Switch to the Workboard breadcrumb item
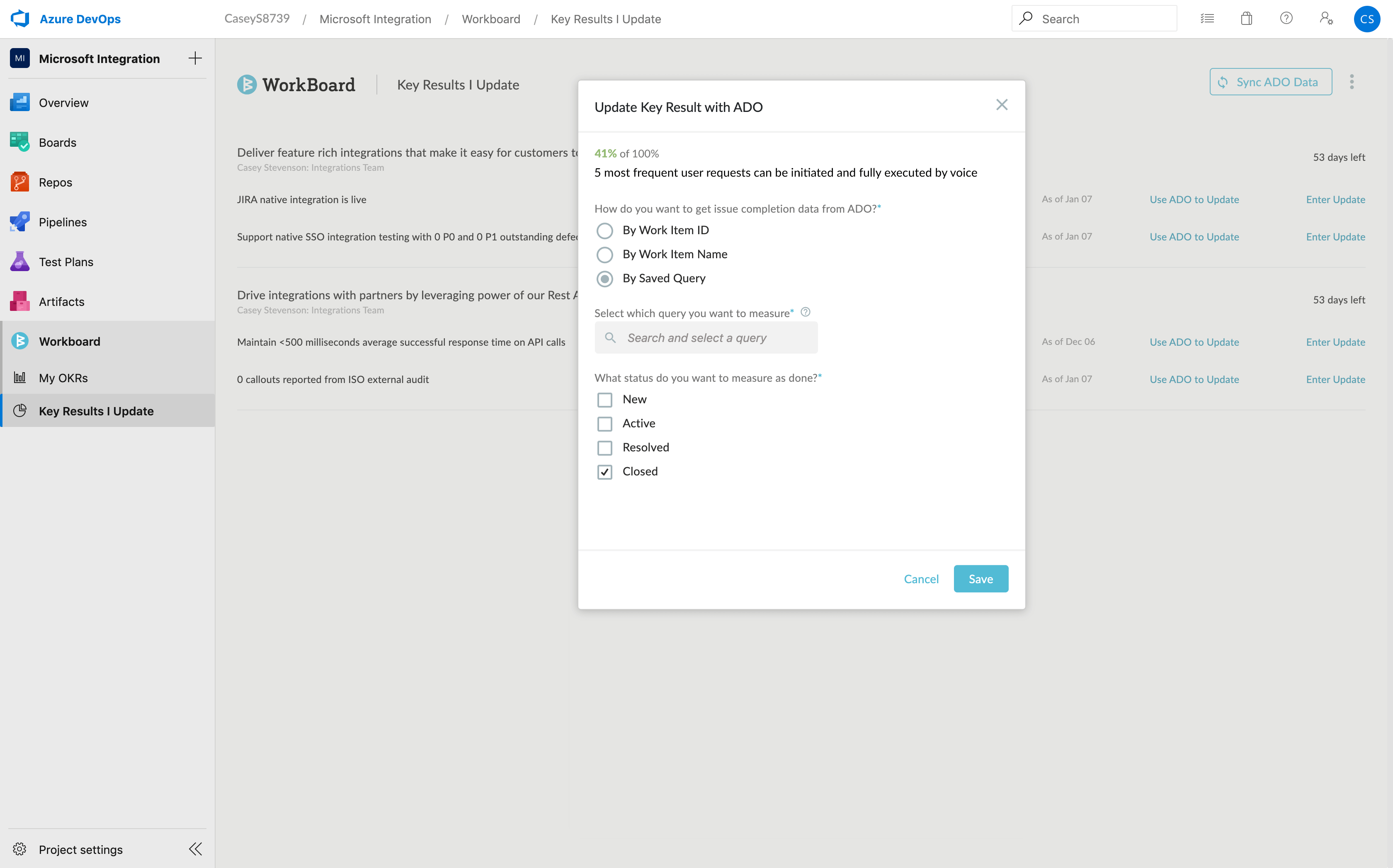1393x868 pixels. 491,18
